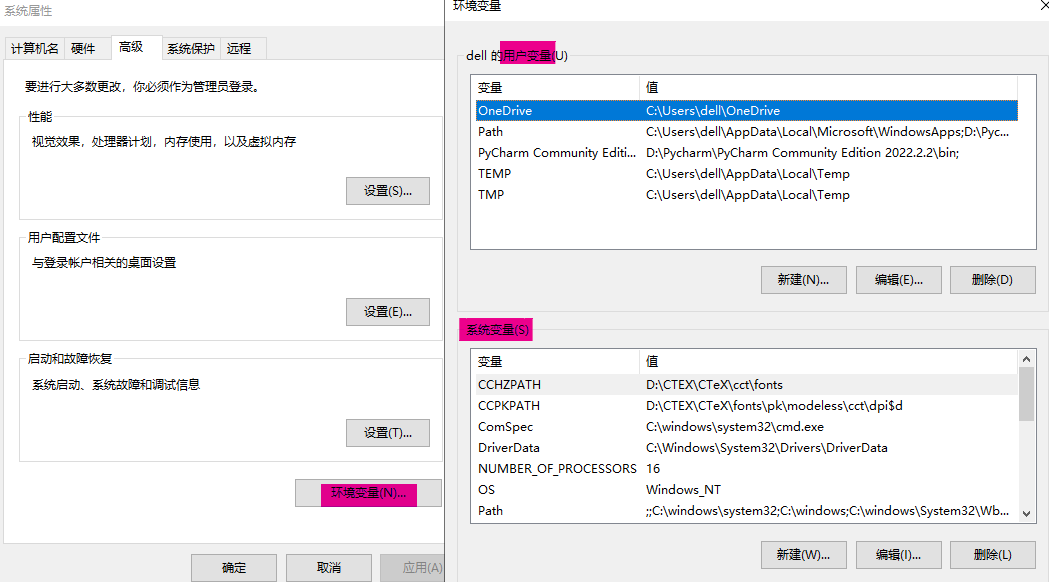The image size is (1049, 582).
Task: Select the NUMBER_OF_PROCESSORS system variable
Action: pyautogui.click(x=747, y=469)
